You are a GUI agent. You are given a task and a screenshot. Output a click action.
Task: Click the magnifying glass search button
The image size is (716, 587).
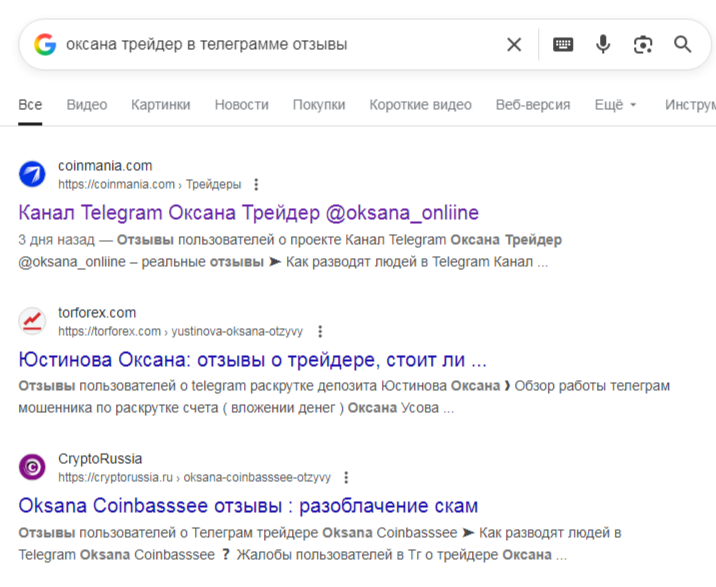[683, 44]
